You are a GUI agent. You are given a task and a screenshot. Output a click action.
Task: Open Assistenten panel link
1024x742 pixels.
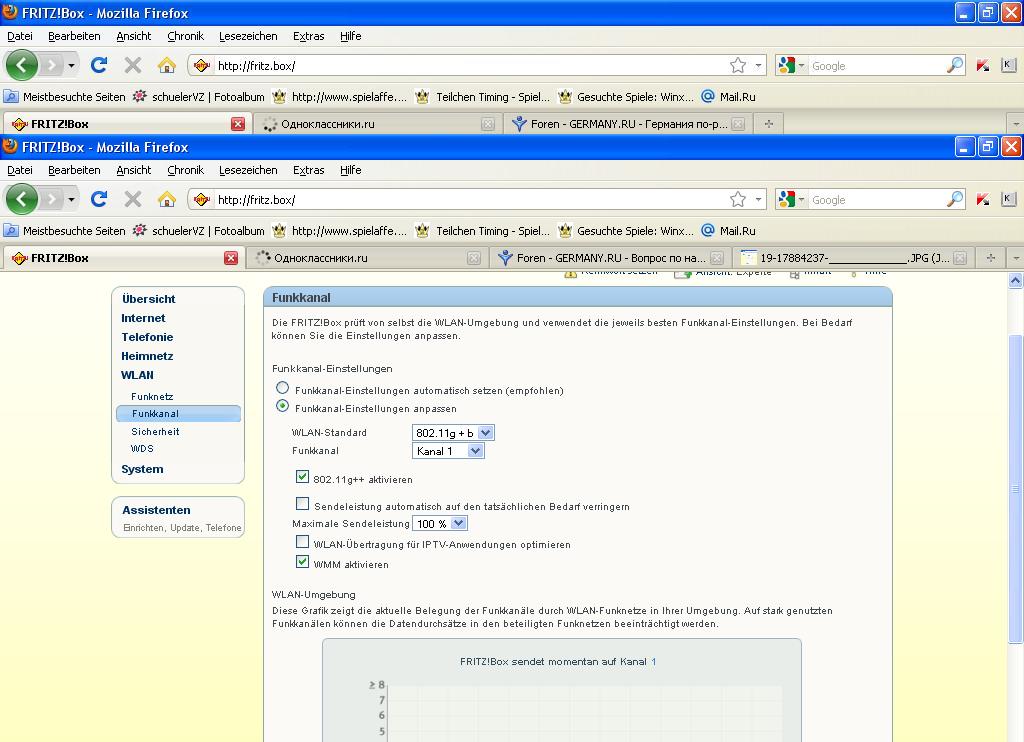pyautogui.click(x=156, y=510)
